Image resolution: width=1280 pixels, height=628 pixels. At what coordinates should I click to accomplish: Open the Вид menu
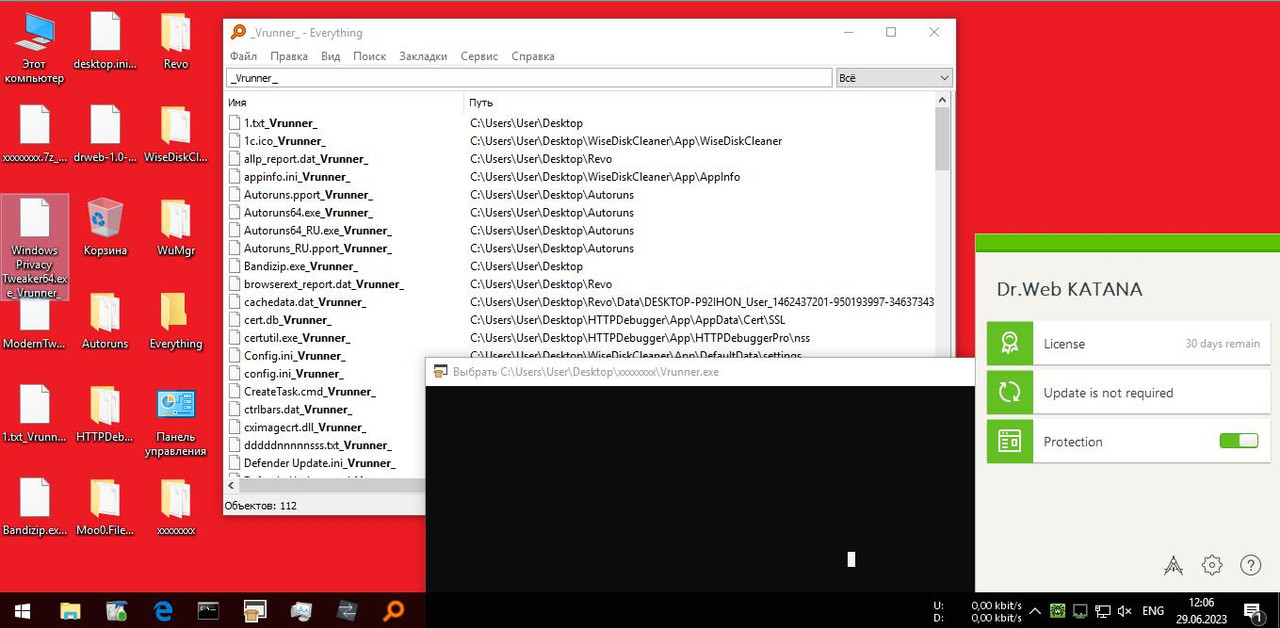tap(331, 56)
